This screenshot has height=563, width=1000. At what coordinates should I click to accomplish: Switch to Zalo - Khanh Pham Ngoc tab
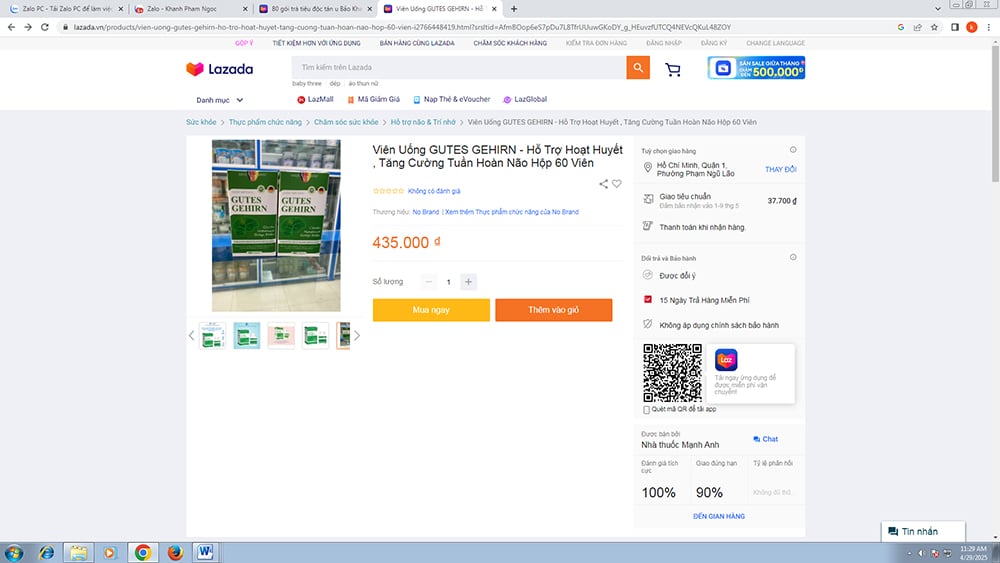coord(189,9)
